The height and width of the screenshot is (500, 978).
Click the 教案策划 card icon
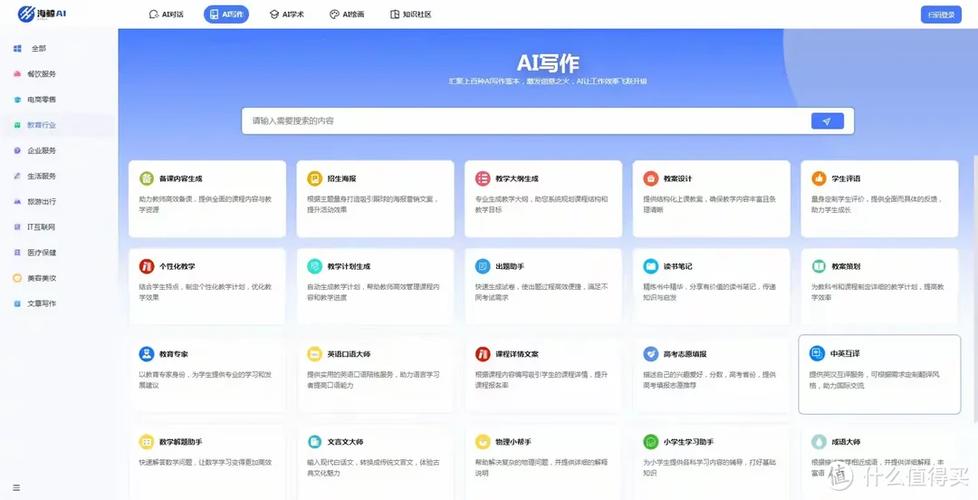pyautogui.click(x=819, y=267)
